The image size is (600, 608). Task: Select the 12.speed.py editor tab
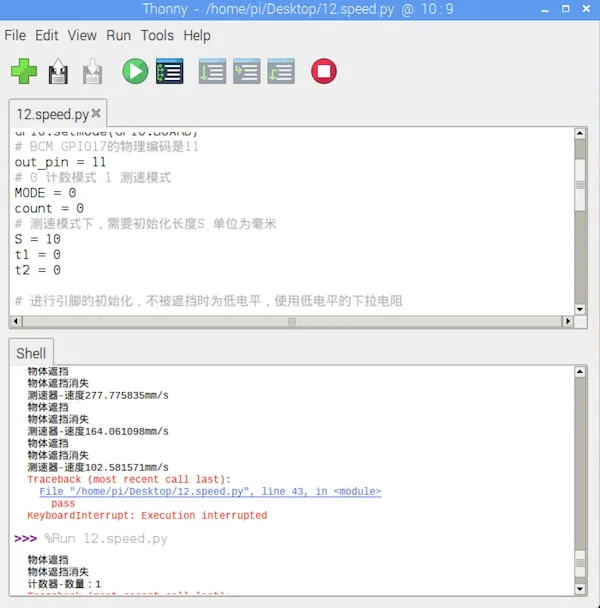pos(53,114)
